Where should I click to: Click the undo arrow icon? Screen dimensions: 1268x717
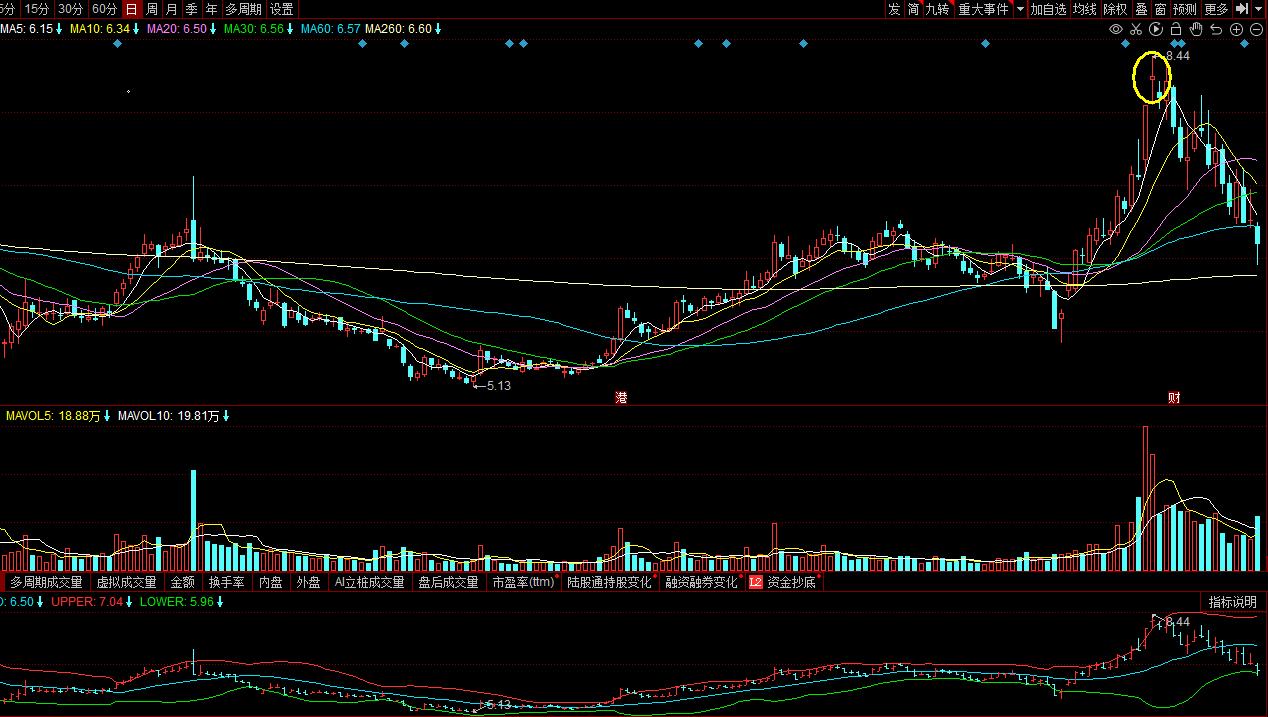coord(1216,29)
